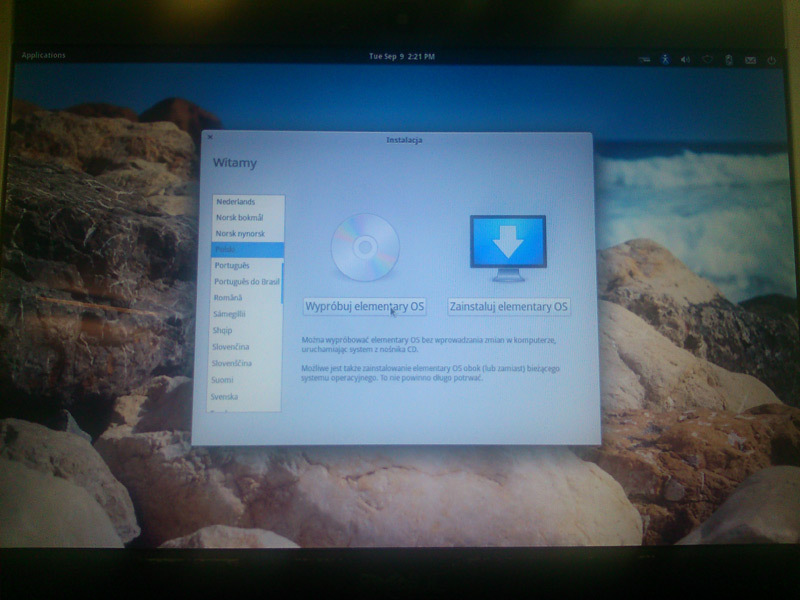The image size is (800, 600).
Task: Select Suomi language
Action: point(244,380)
